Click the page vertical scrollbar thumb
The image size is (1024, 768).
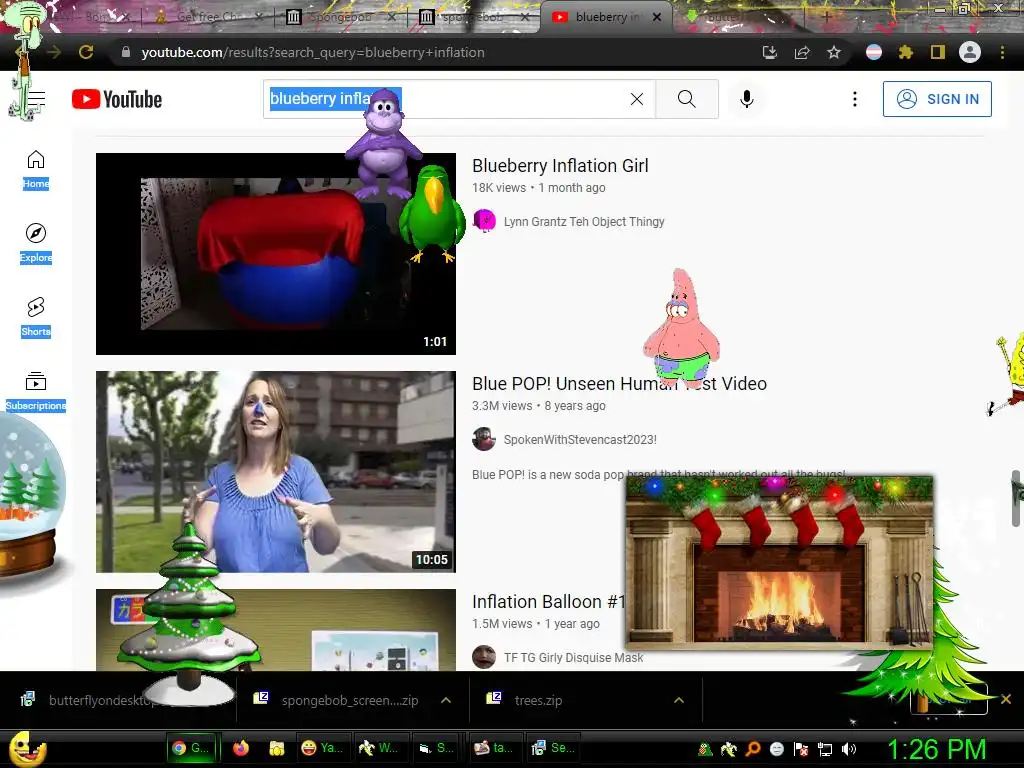(1016, 498)
